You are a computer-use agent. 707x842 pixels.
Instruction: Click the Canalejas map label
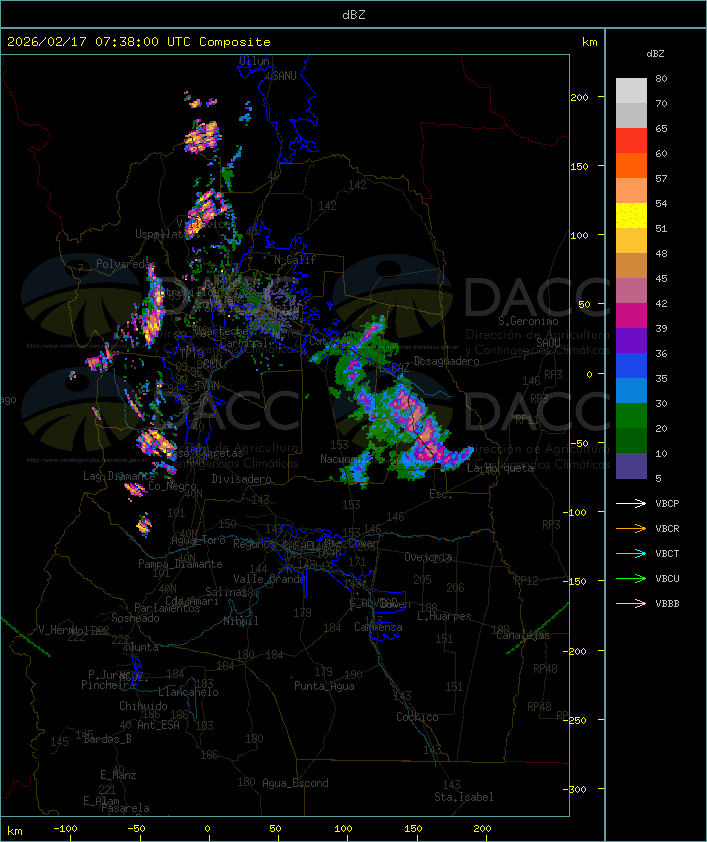(x=523, y=635)
